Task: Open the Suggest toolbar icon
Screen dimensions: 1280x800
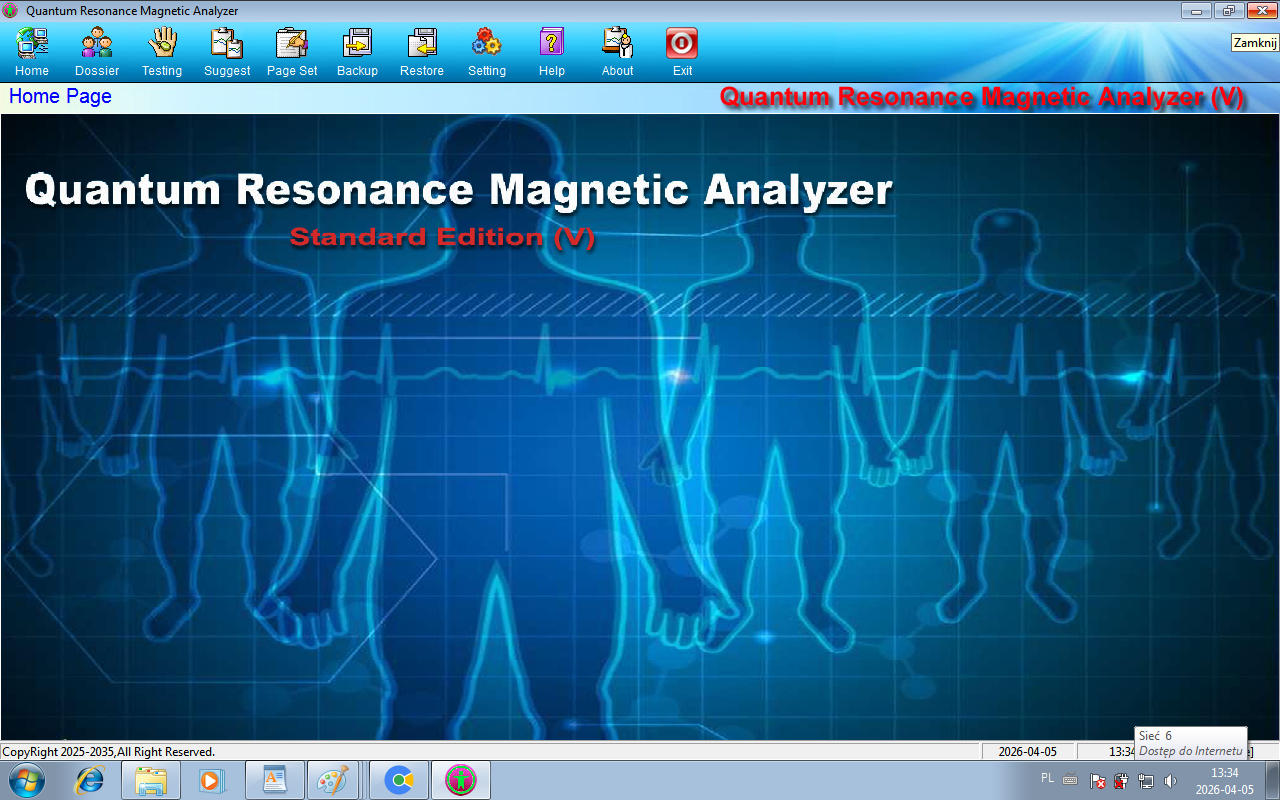Action: 227,44
